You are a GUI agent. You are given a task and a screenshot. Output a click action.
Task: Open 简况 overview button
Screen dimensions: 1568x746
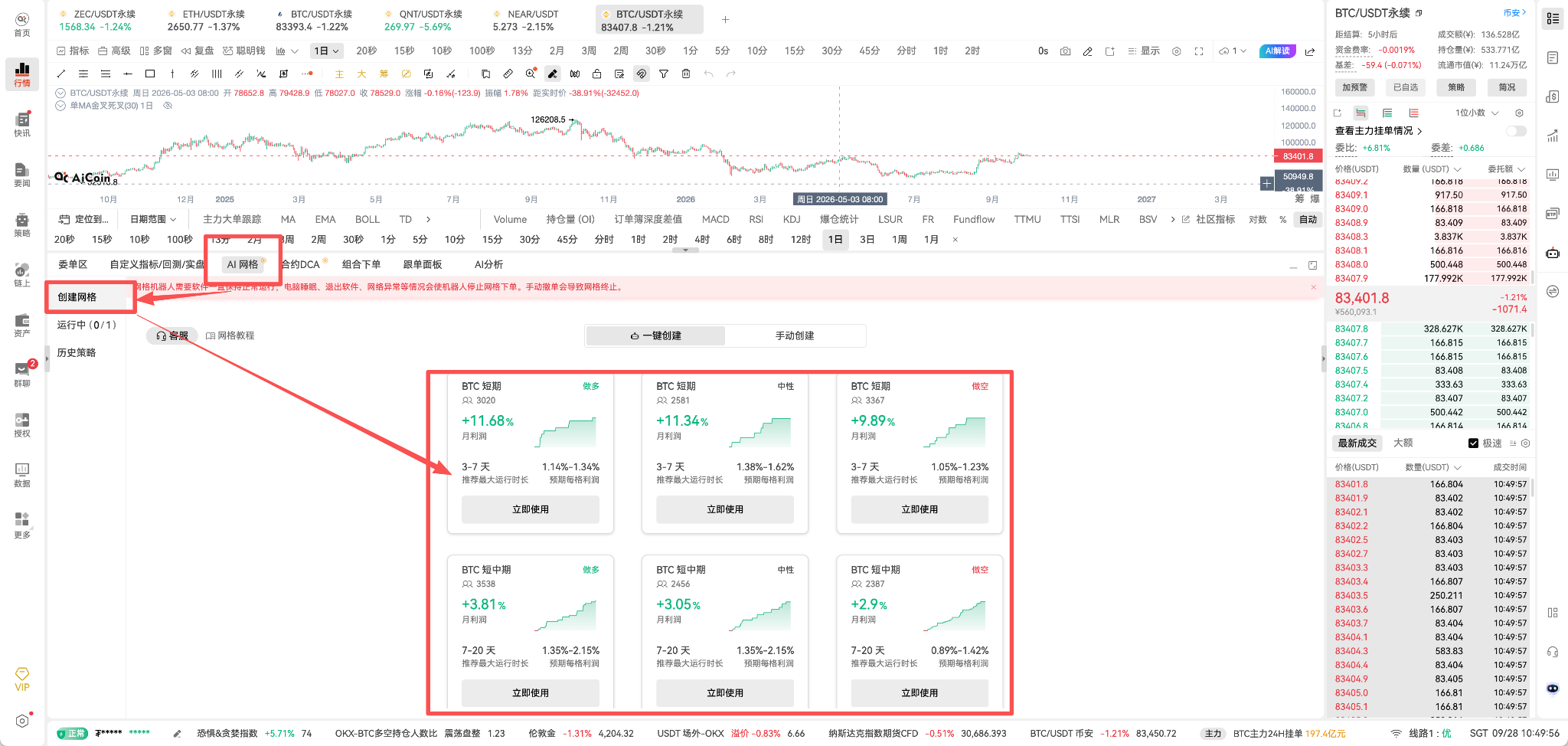point(1507,87)
